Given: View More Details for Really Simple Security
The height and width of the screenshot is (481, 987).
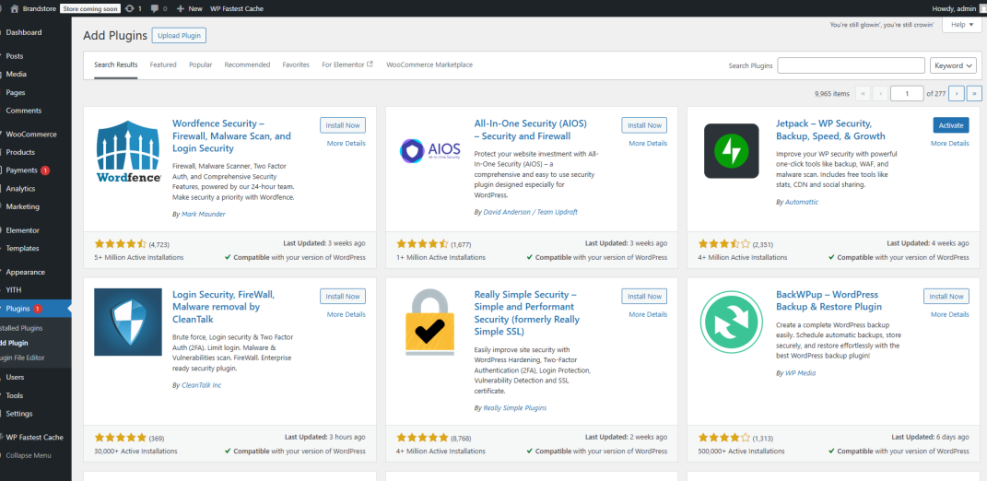Looking at the screenshot, I should 648,314.
